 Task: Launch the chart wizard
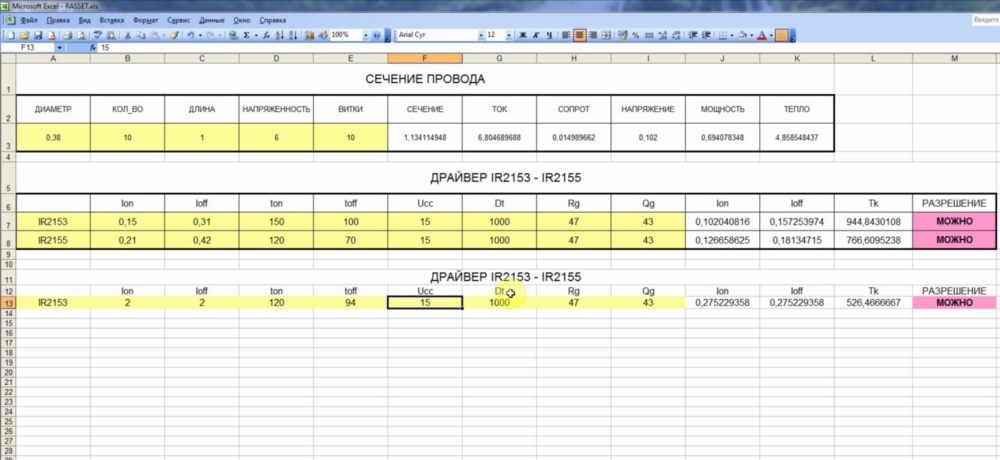point(309,35)
